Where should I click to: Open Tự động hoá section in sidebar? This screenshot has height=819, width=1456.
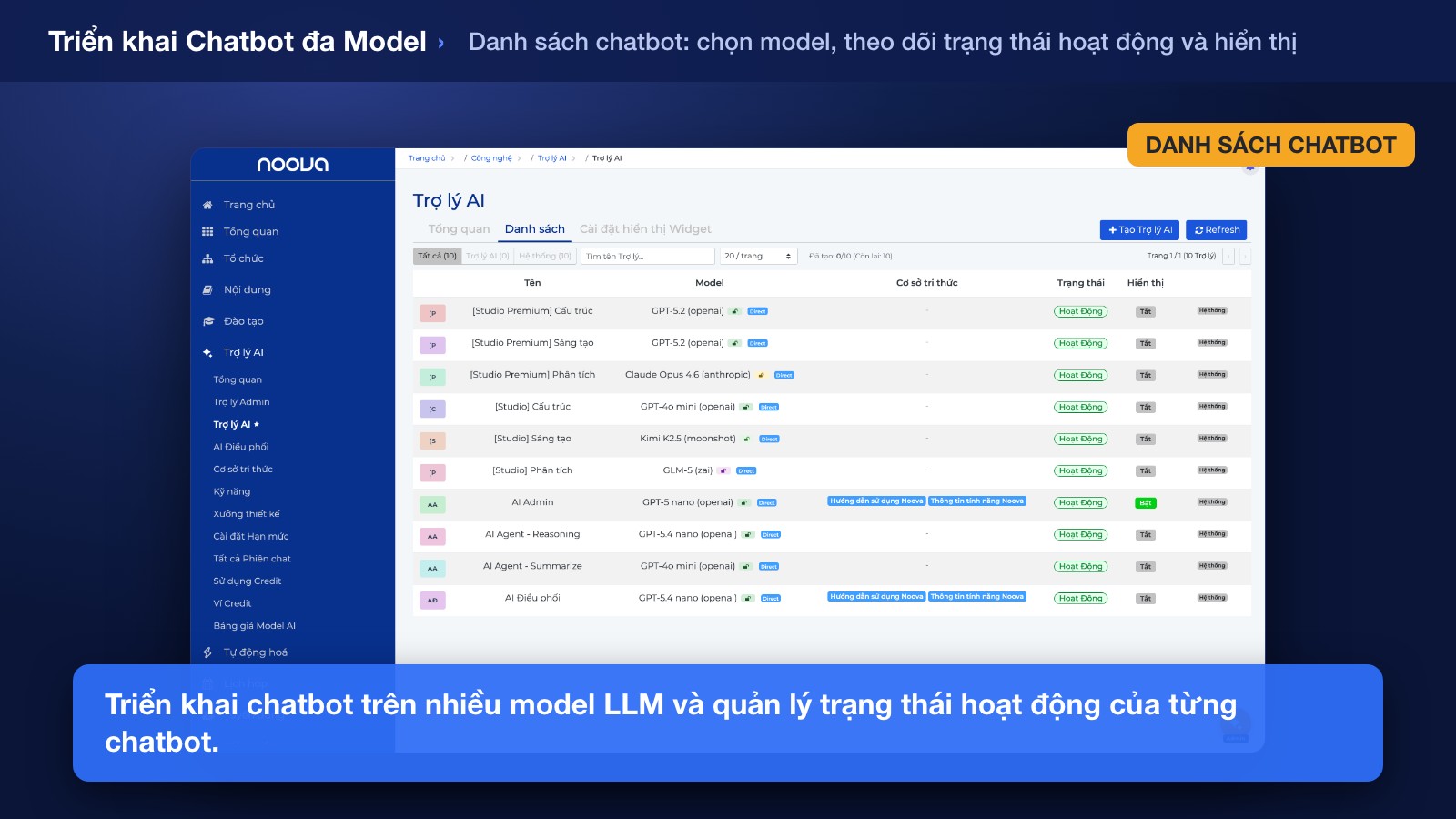coord(255,652)
